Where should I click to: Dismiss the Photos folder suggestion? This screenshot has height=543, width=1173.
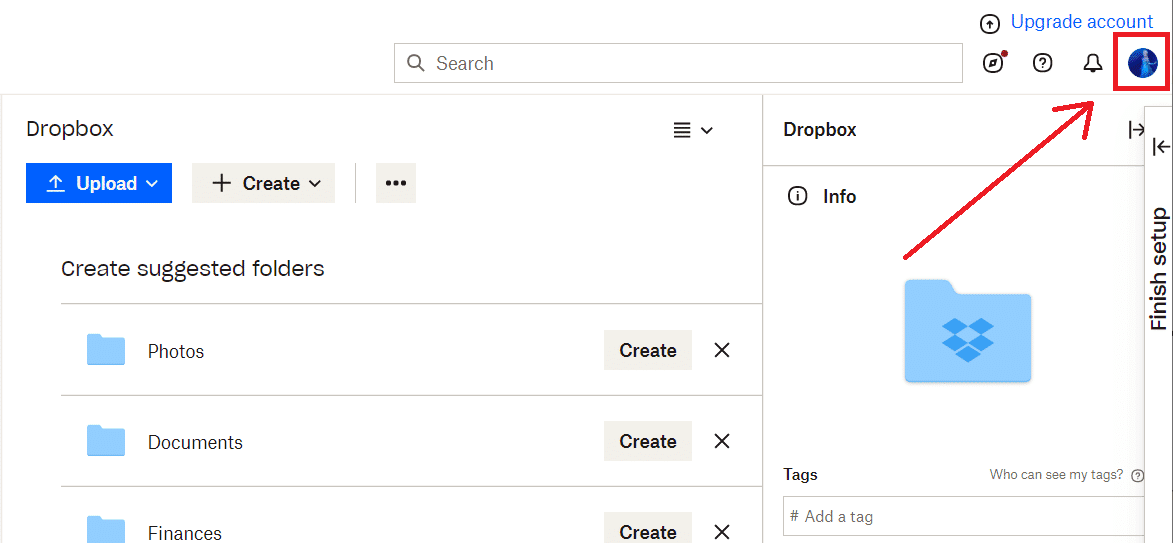(x=722, y=350)
